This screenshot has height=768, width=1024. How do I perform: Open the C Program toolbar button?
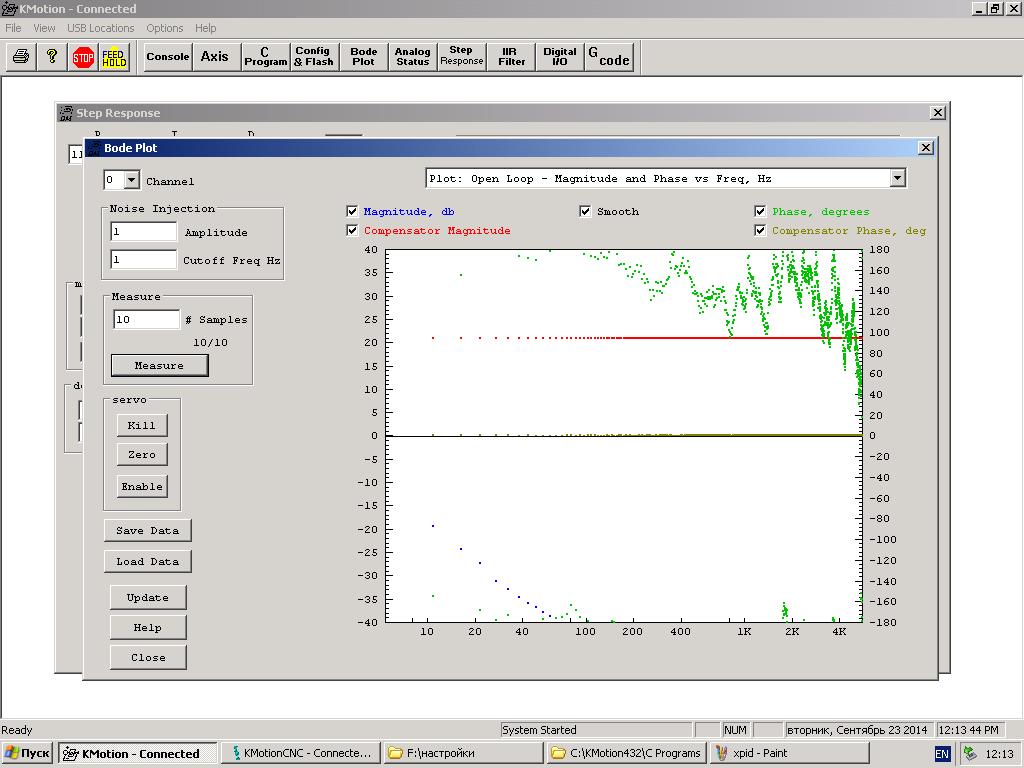tap(265, 57)
